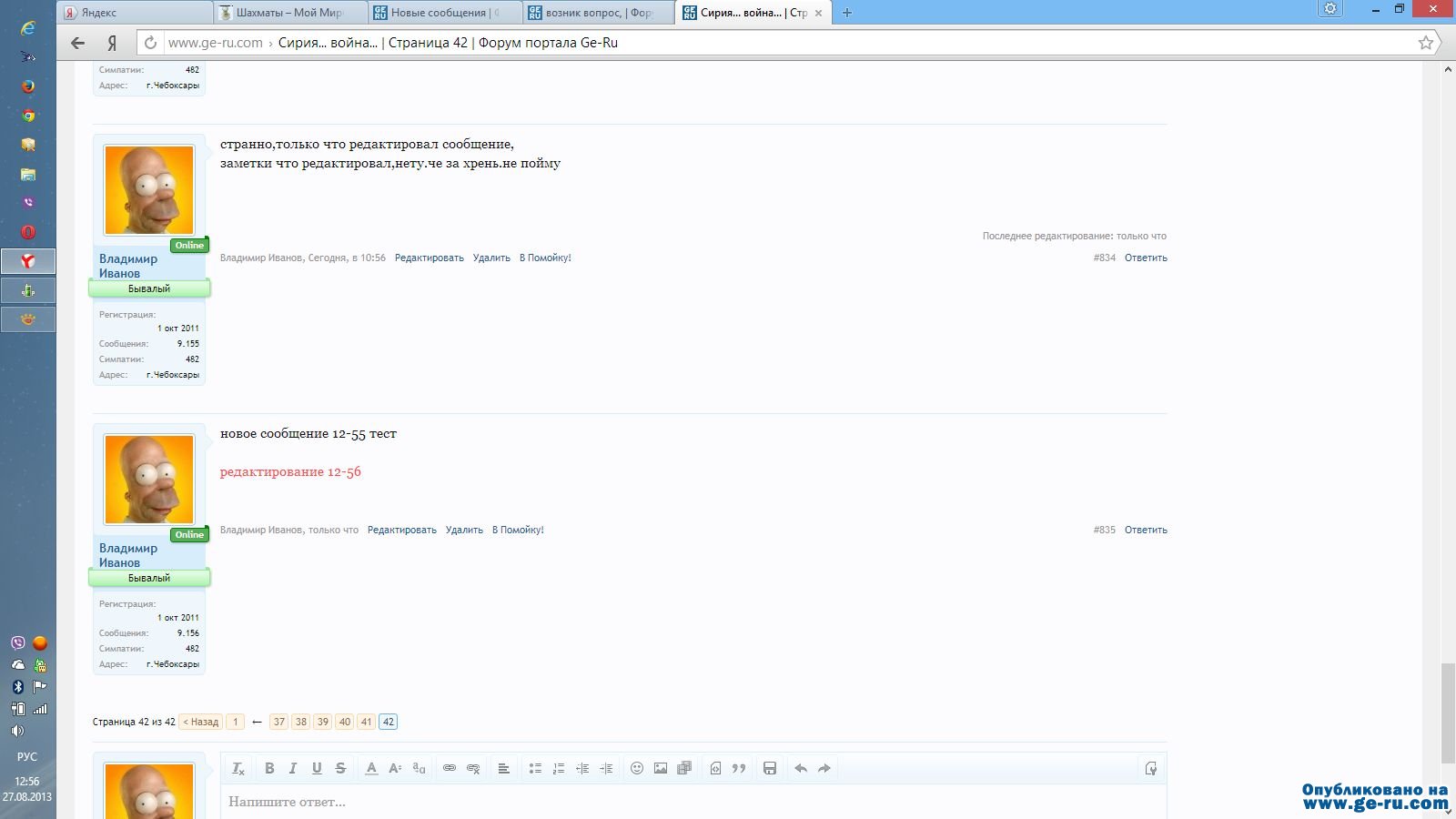Open the text color dropdown
This screenshot has height=819, width=1456.
(x=371, y=768)
